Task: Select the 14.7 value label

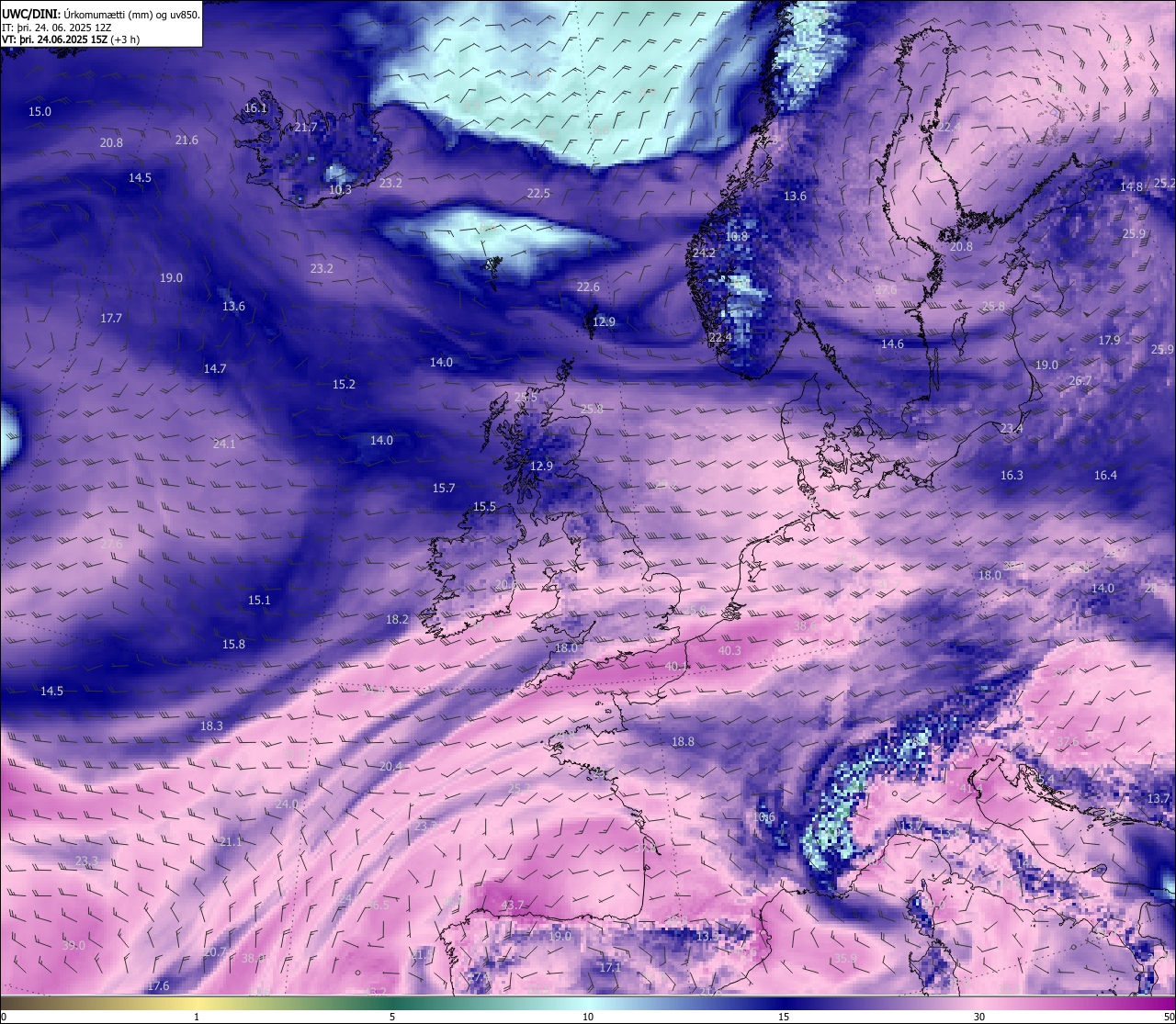Action: pos(215,369)
